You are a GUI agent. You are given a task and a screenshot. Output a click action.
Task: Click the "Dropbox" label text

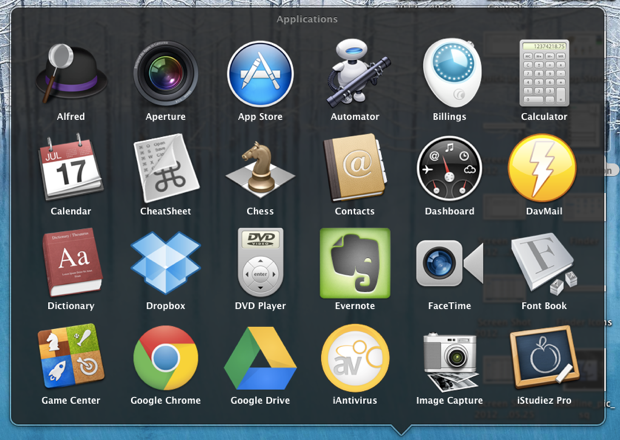tap(165, 306)
